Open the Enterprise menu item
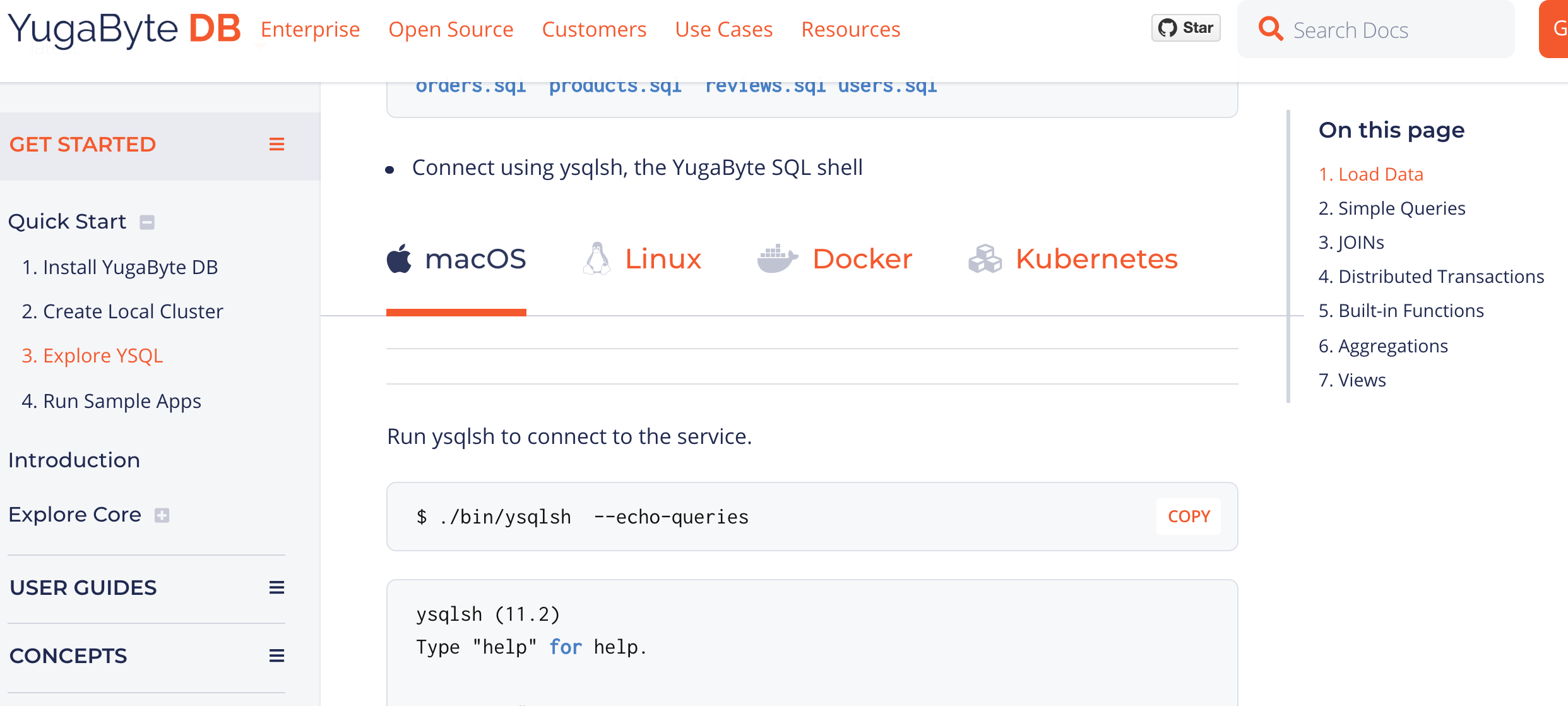Image resolution: width=1568 pixels, height=706 pixels. (x=310, y=30)
